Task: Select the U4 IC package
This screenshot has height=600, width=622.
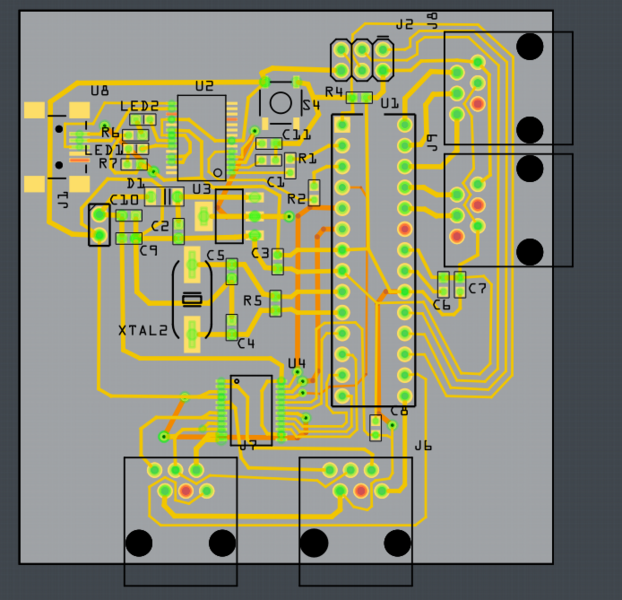Action: pyautogui.click(x=251, y=410)
